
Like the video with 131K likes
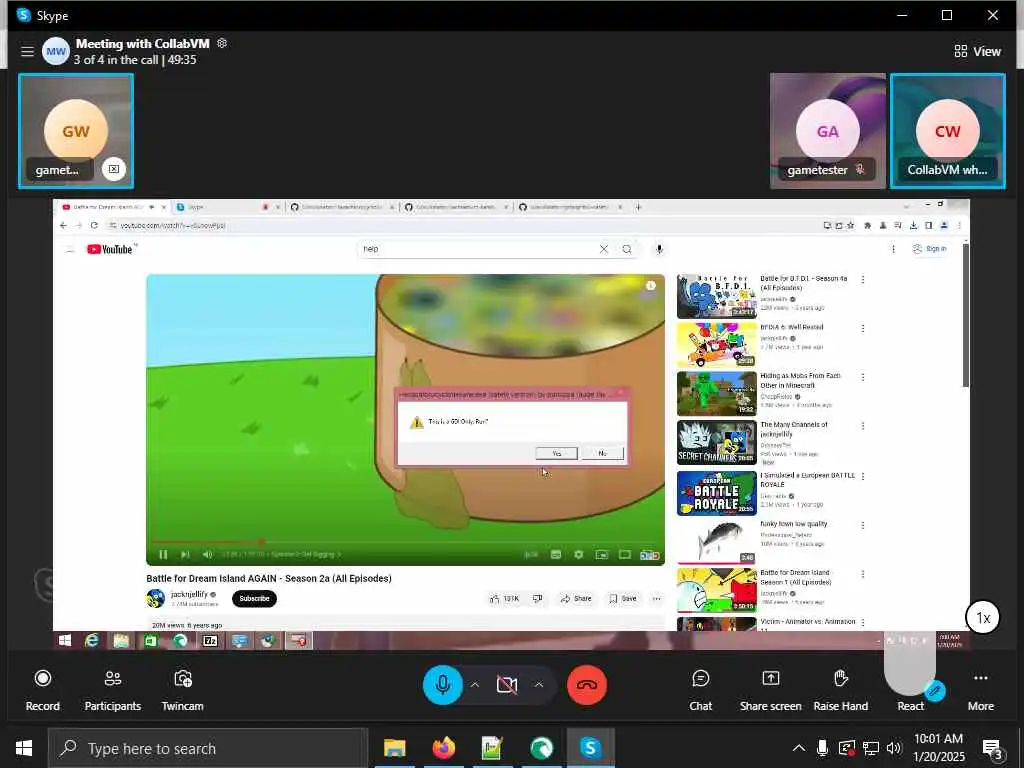coord(504,598)
